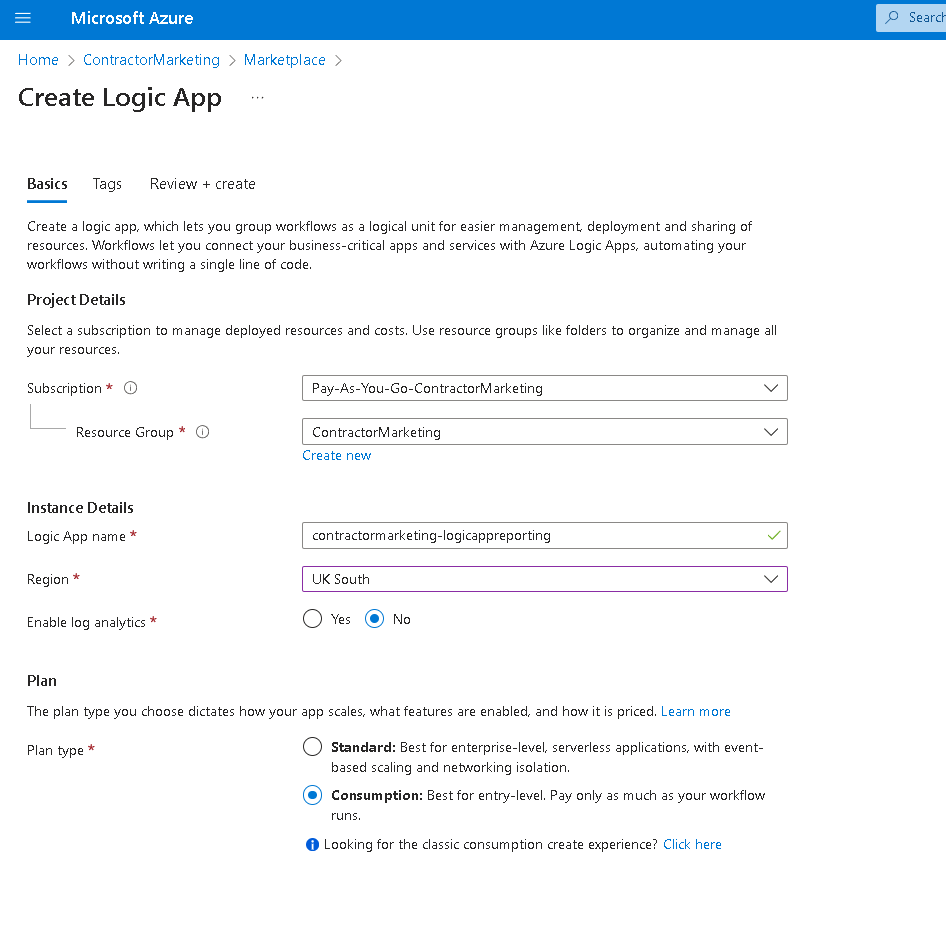Viewport: 946px width, 930px height.
Task: Click the info icon beside classic consumption note
Action: [x=312, y=845]
